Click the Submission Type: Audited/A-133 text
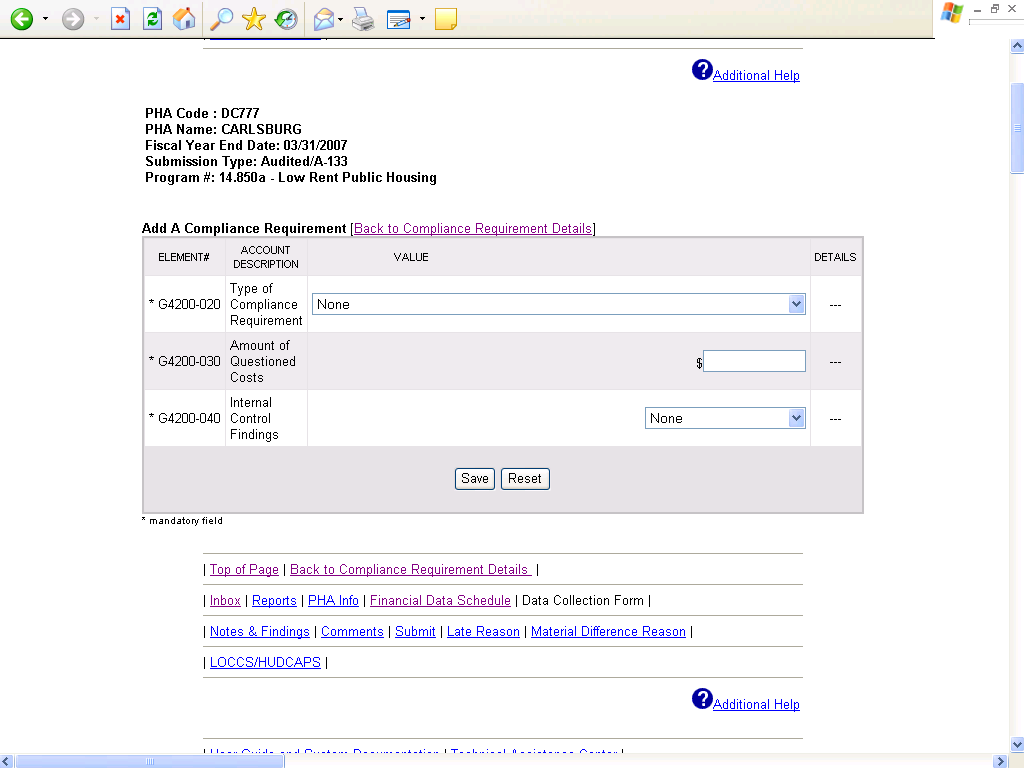The image size is (1024, 768). point(246,161)
